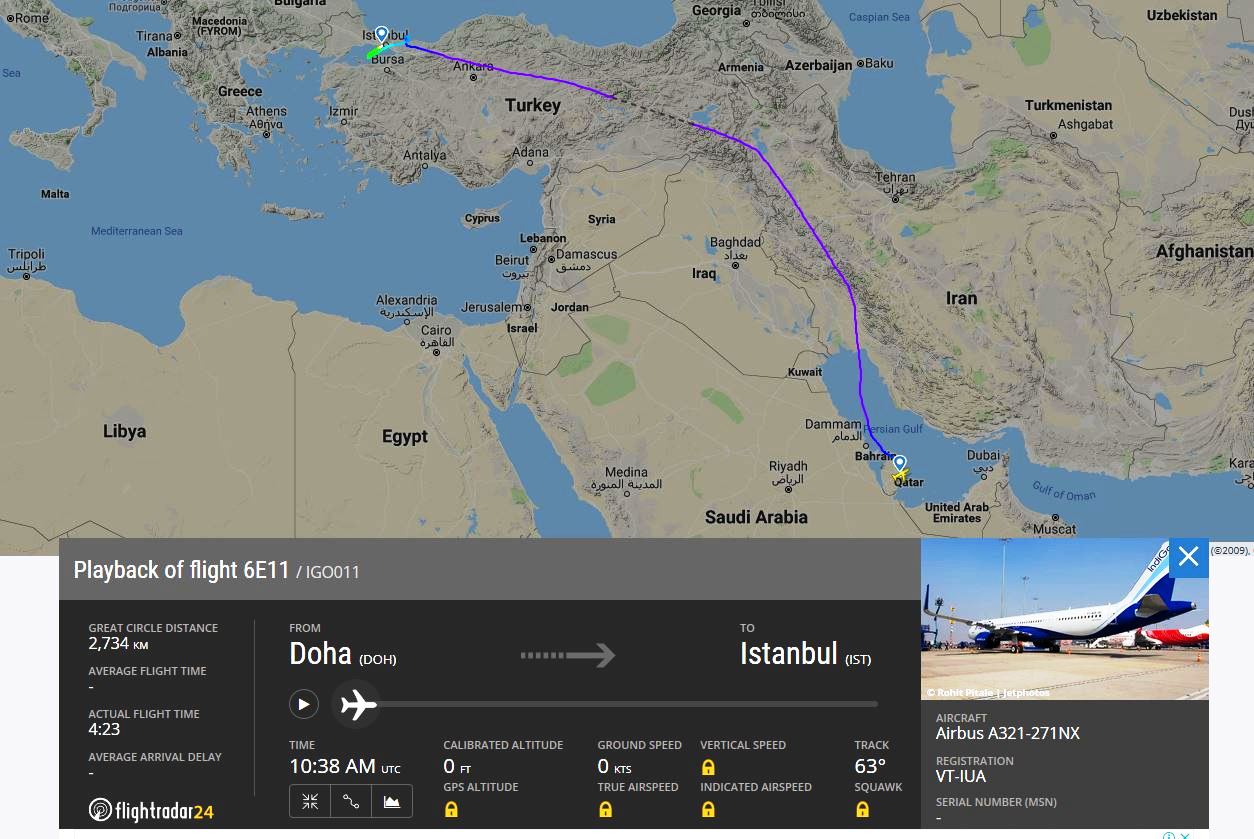This screenshot has height=839, width=1254.
Task: Select the Istanbul (IST) destination airport
Action: tap(805, 654)
